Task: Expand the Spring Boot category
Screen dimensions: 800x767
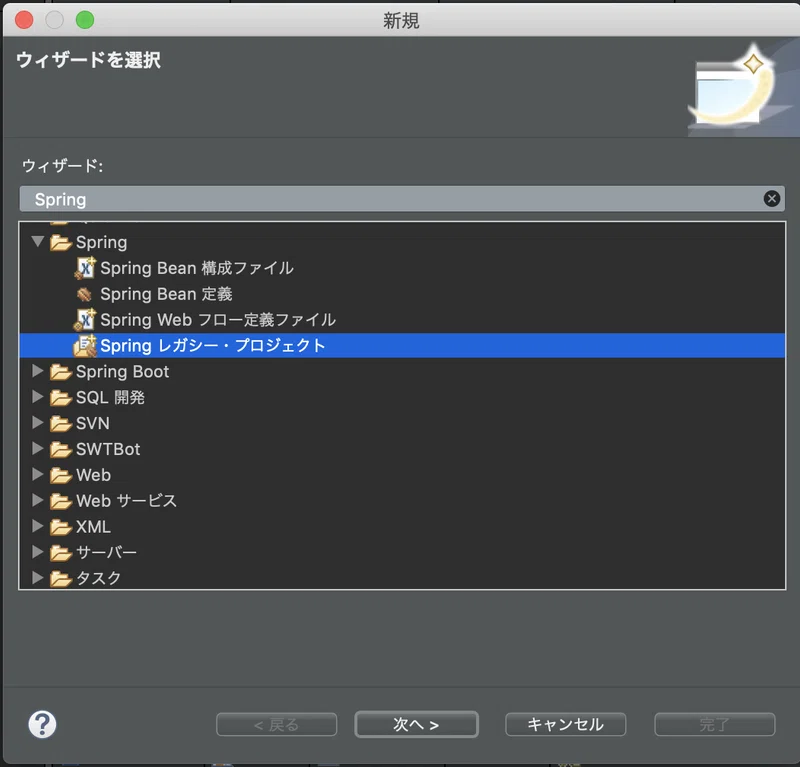Action: pos(37,371)
